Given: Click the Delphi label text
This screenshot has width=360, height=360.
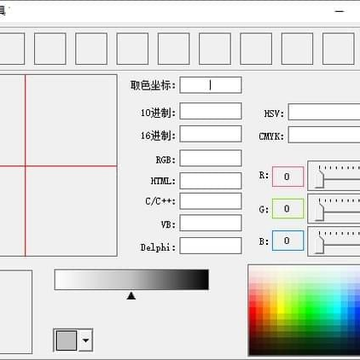Looking at the screenshot, I should [158, 247].
